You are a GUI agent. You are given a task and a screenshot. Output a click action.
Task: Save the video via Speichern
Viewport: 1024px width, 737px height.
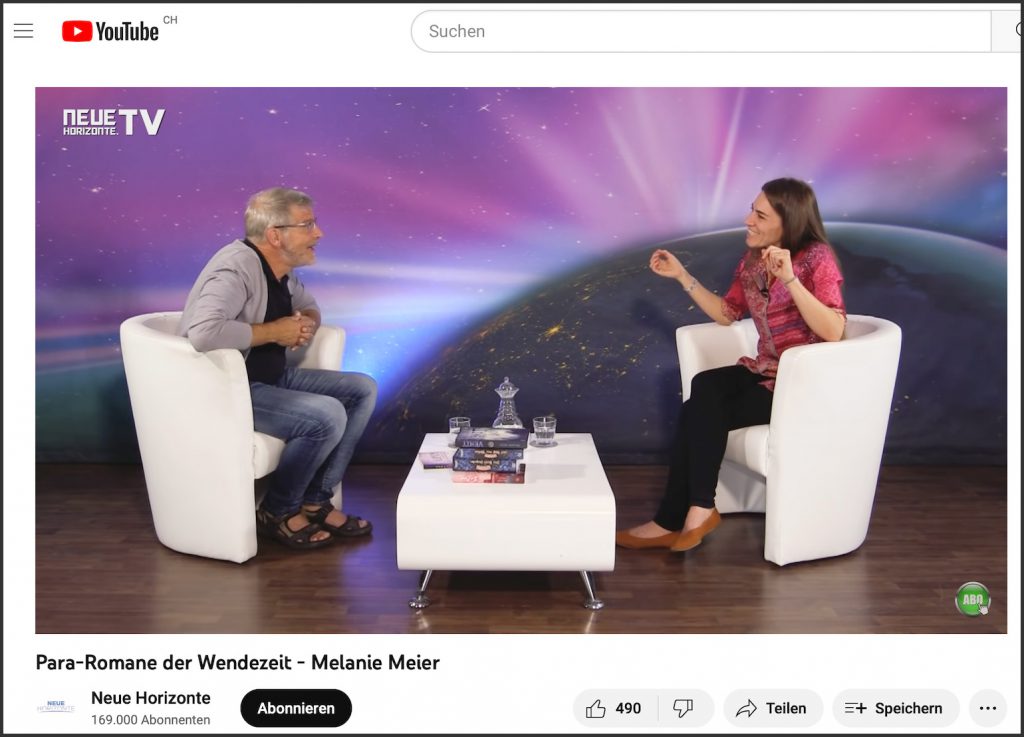click(895, 708)
